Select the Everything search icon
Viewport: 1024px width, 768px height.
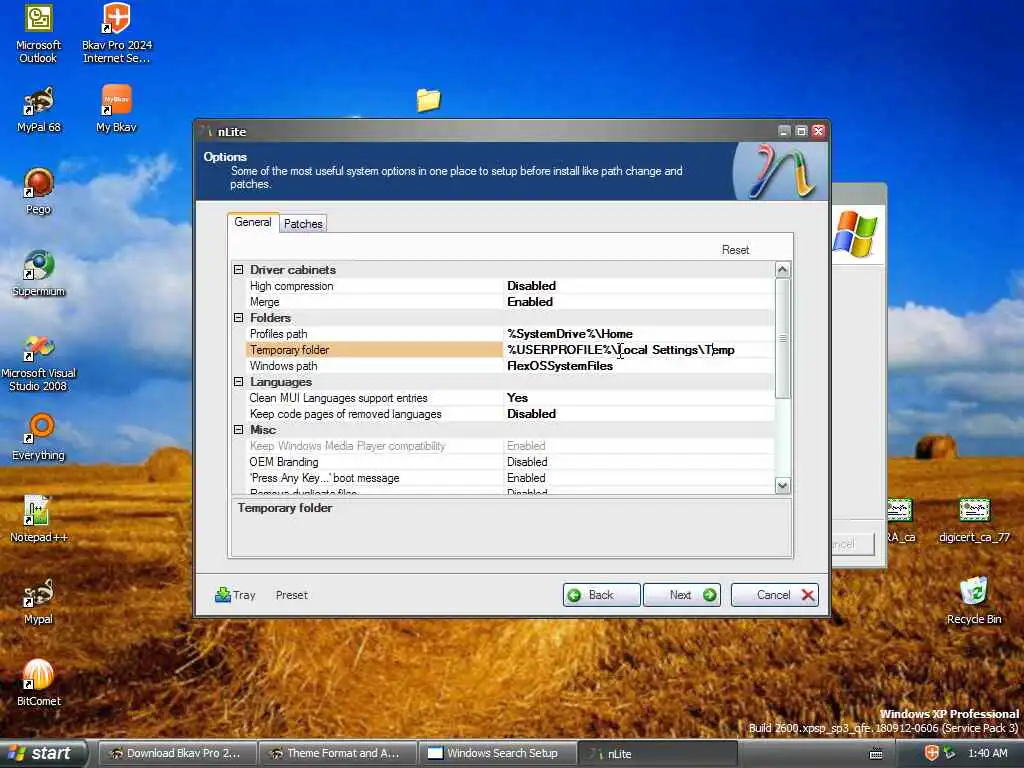tap(39, 437)
